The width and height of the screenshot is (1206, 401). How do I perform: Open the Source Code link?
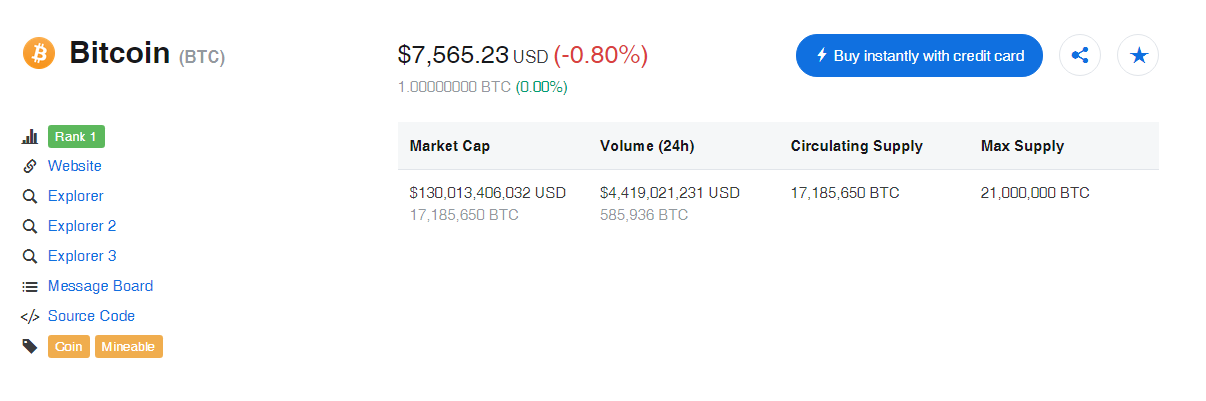(x=91, y=316)
